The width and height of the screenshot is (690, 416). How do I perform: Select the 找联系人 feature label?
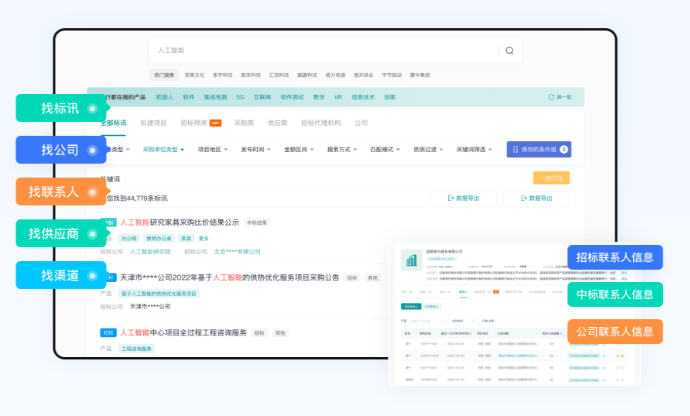pyautogui.click(x=62, y=191)
